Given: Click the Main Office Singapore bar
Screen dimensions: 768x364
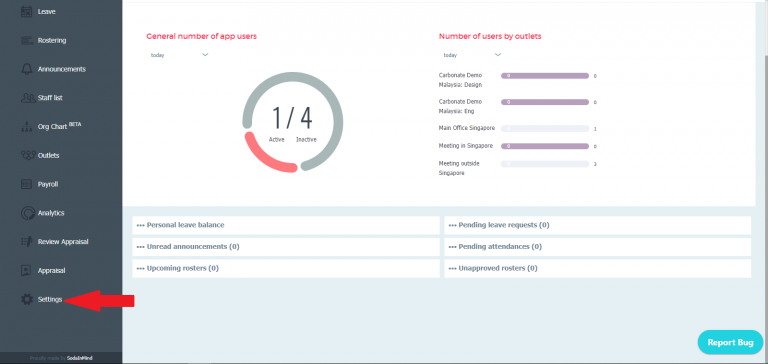Looking at the screenshot, I should click(545, 128).
